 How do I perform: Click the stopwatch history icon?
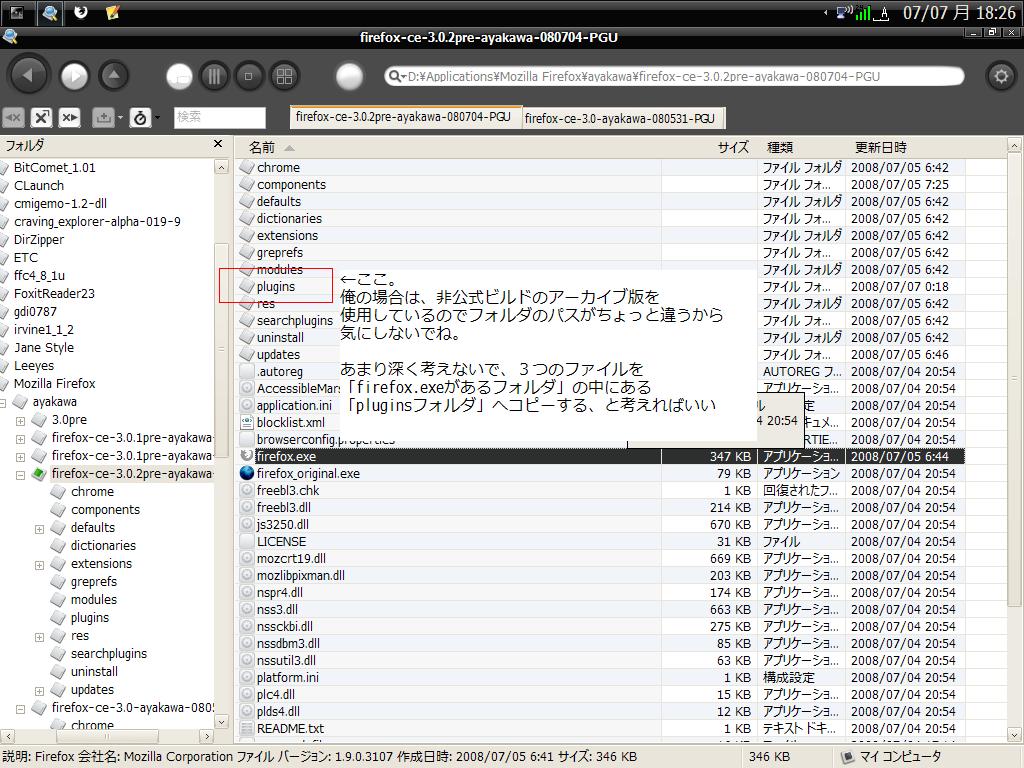pyautogui.click(x=140, y=118)
